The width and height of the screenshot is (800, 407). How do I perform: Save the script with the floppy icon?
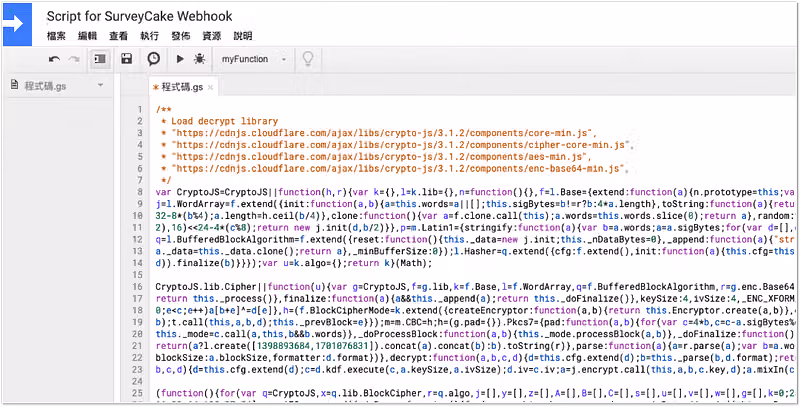pos(127,59)
